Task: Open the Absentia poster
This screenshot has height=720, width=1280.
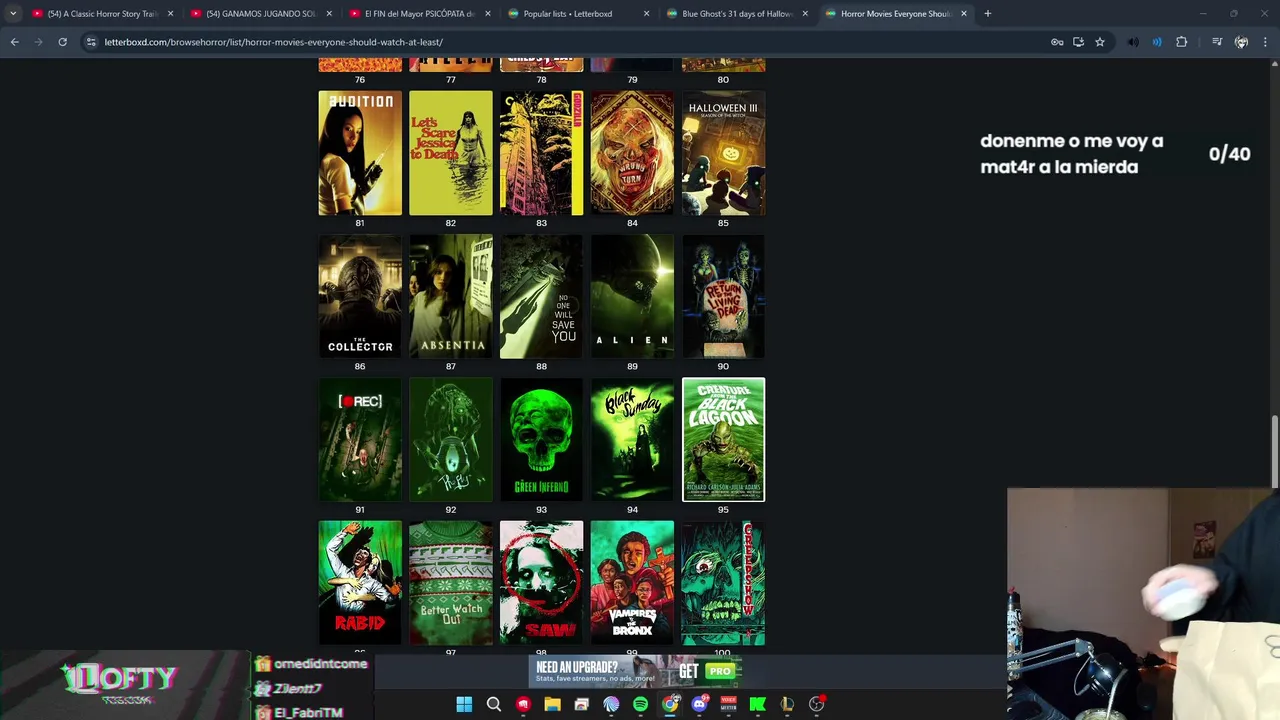Action: [451, 296]
